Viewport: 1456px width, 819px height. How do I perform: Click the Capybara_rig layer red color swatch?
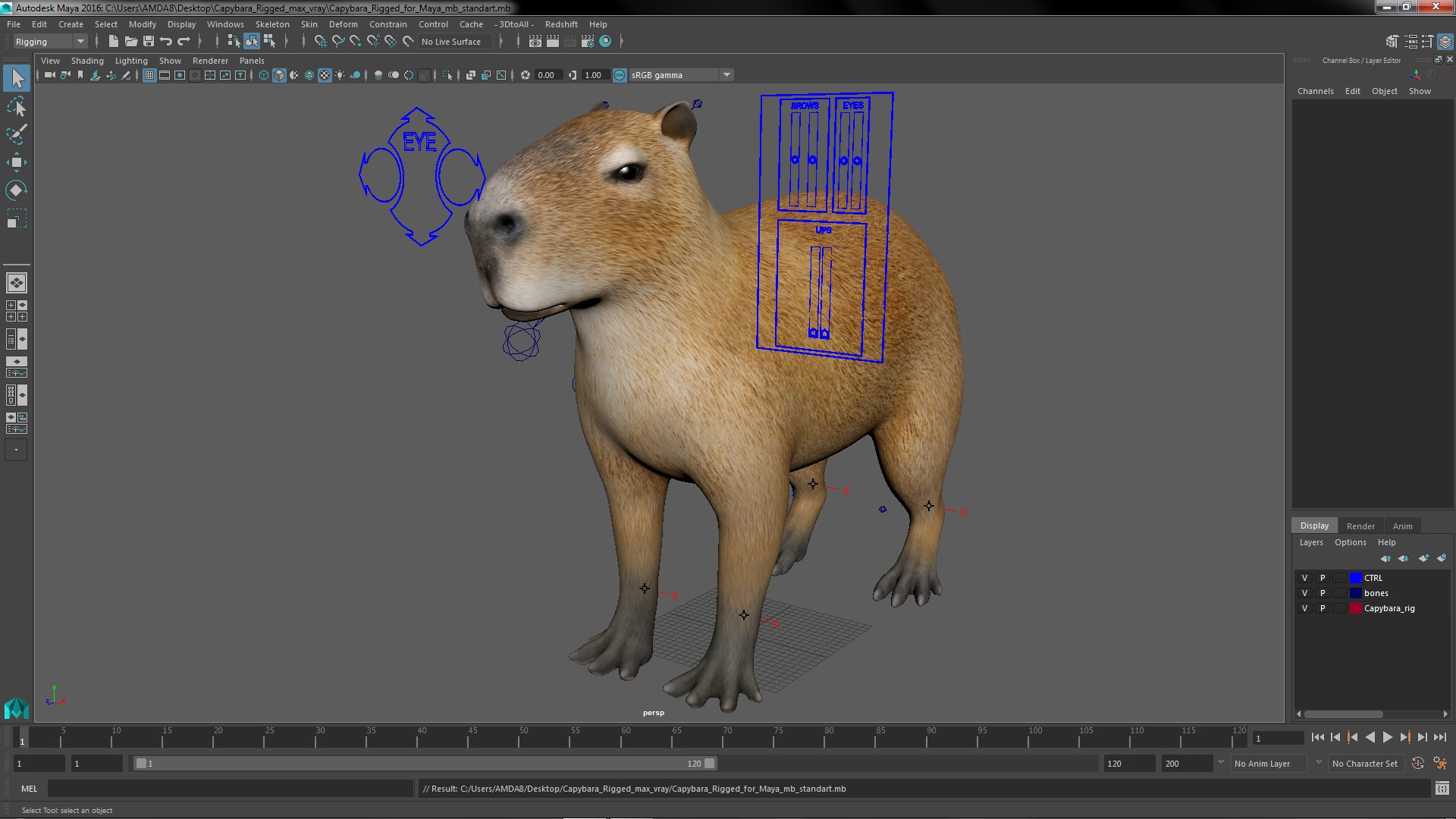[x=1356, y=608]
